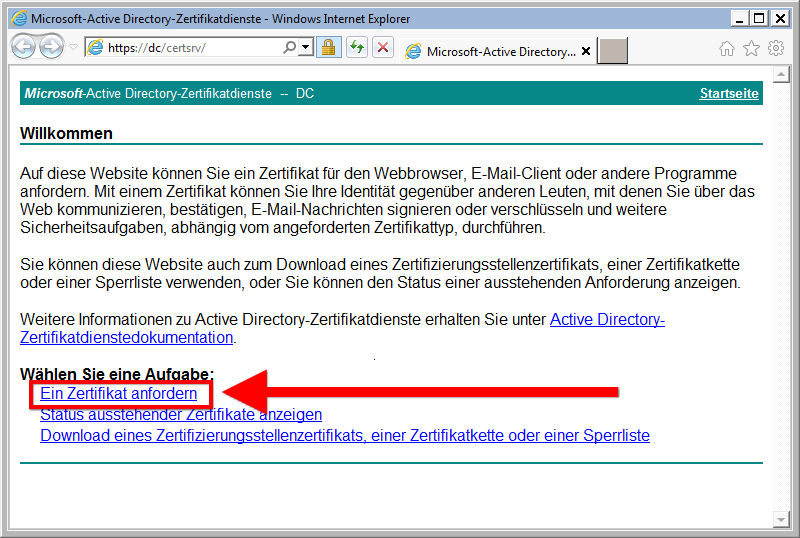Open the Home page icon
This screenshot has height=538, width=800.
727,48
